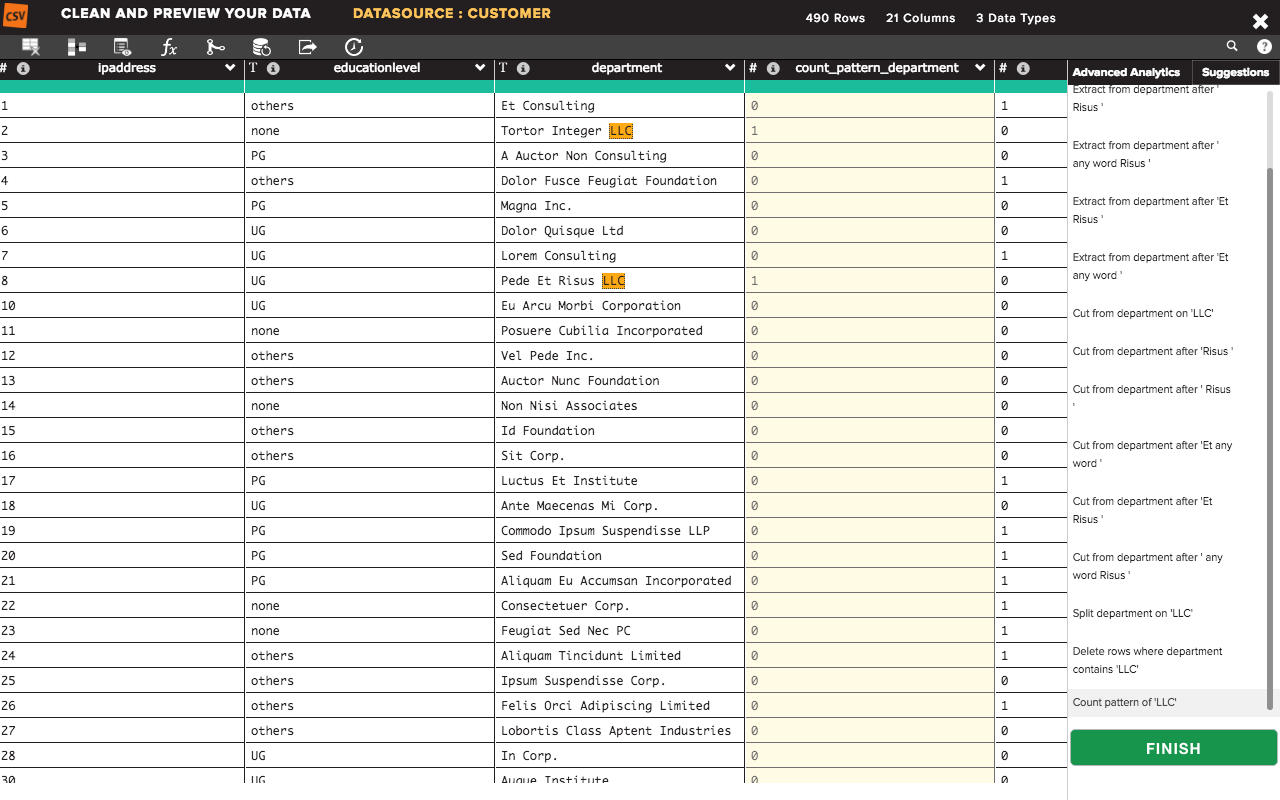Screen dimensions: 1280x800
Task: Click the '490 Rows' label
Action: (x=835, y=18)
